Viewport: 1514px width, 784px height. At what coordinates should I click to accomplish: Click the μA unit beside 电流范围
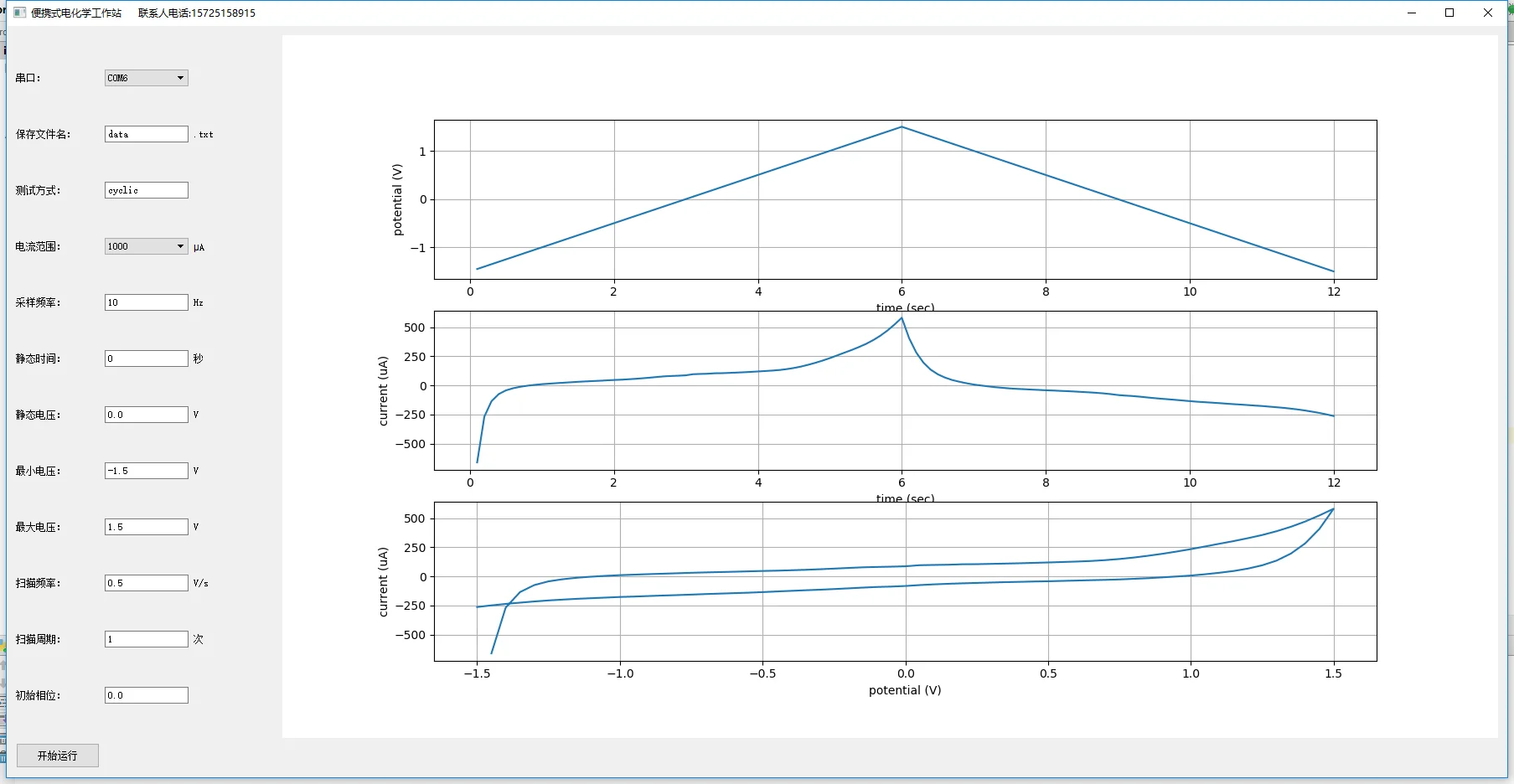199,247
